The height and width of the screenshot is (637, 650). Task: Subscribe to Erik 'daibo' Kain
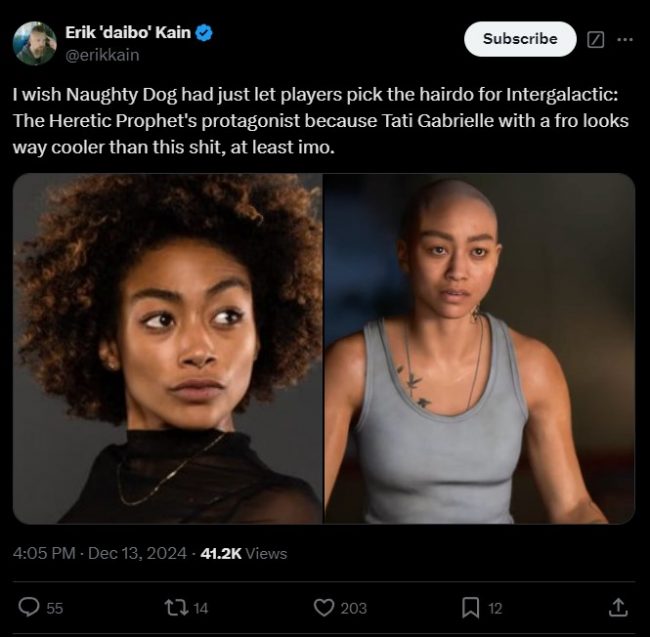pyautogui.click(x=520, y=39)
